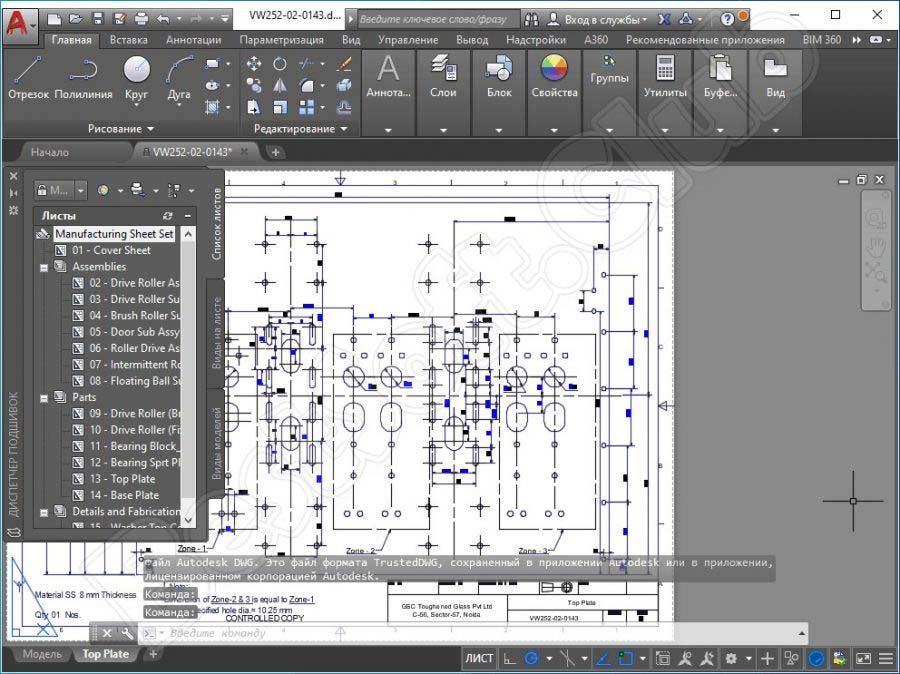Choose the Rotate tool in Редактирование panel

coord(280,63)
